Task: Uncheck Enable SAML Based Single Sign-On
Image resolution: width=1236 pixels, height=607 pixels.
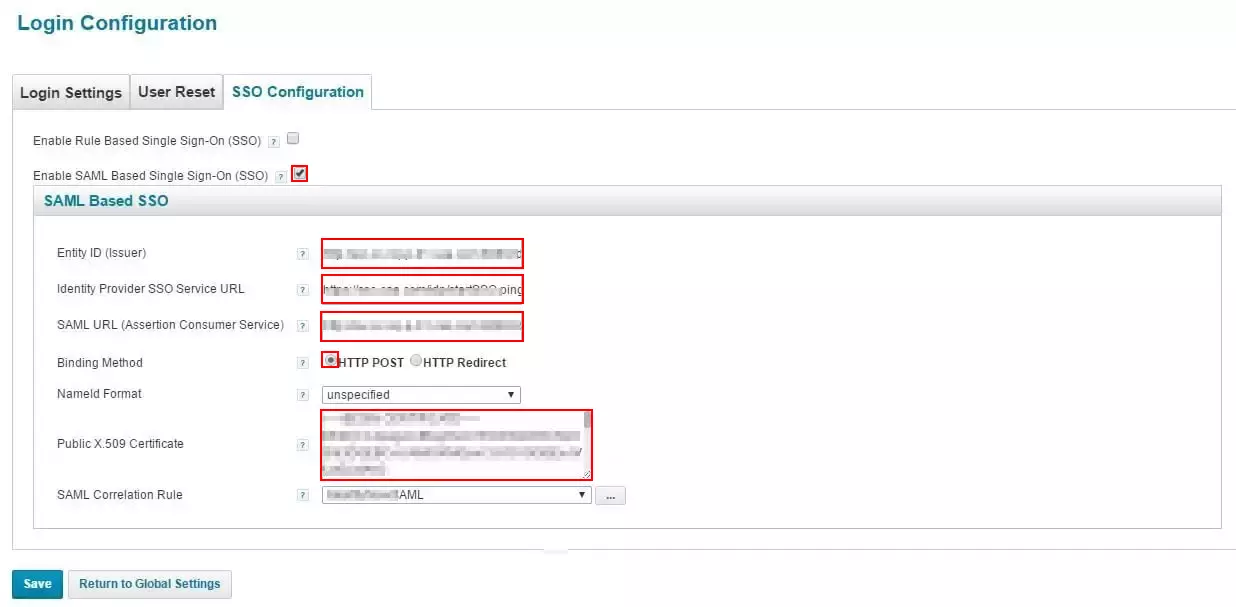Action: 300,174
